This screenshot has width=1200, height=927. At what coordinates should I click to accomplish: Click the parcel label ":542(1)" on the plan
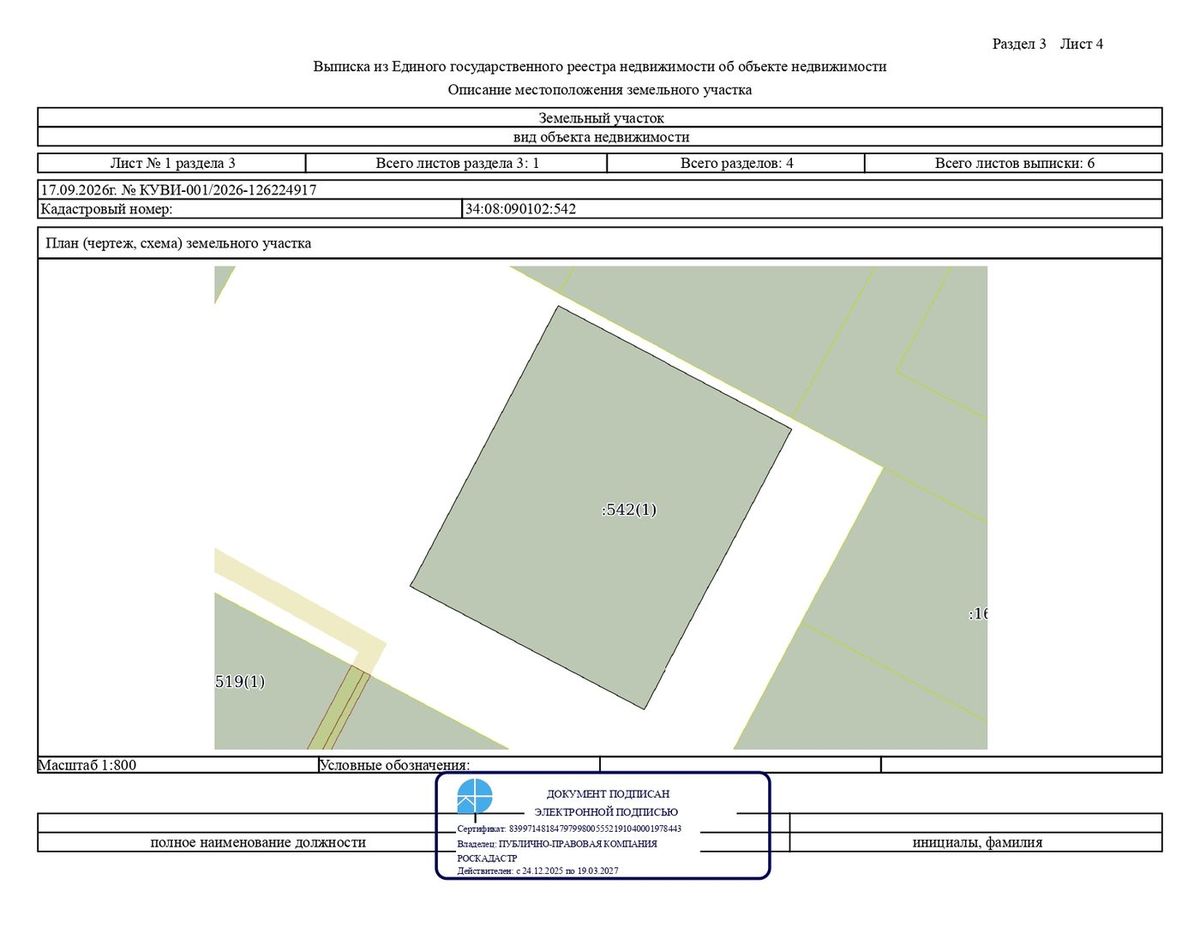tap(629, 509)
